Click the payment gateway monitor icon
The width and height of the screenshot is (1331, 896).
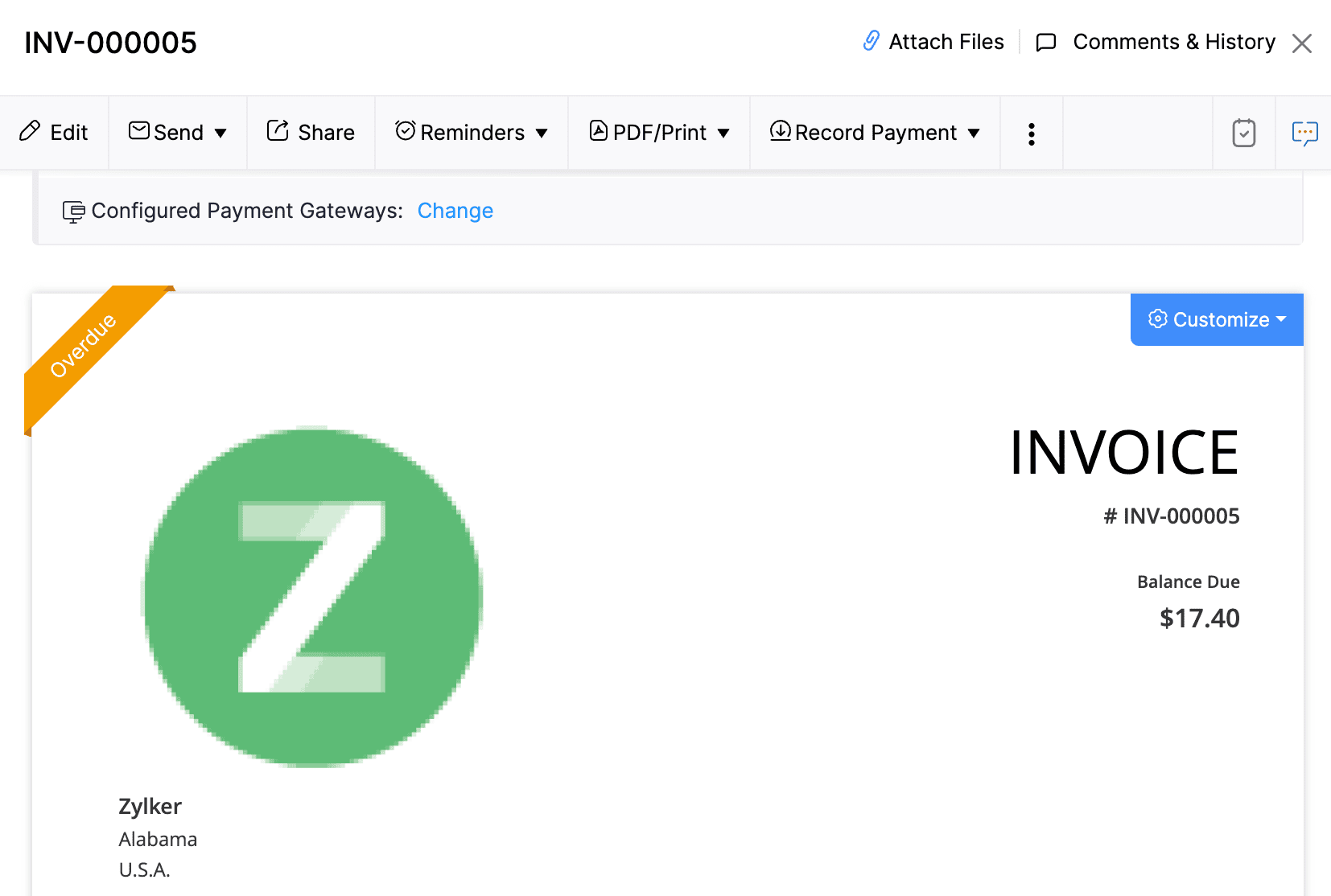[x=73, y=212]
